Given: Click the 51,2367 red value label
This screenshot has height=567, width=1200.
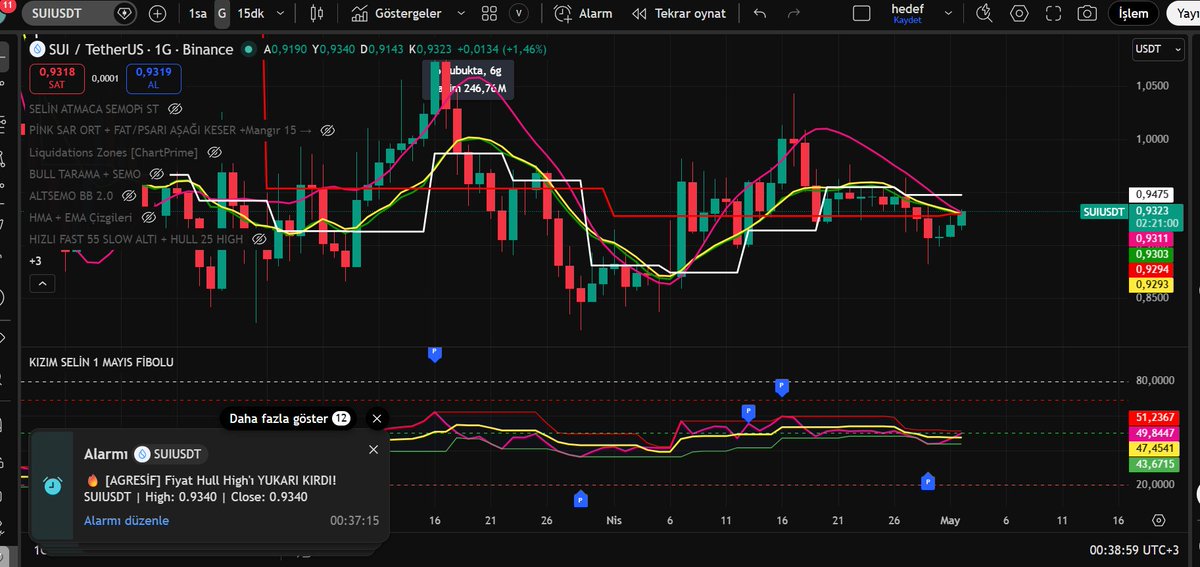Looking at the screenshot, I should click(x=1152, y=416).
